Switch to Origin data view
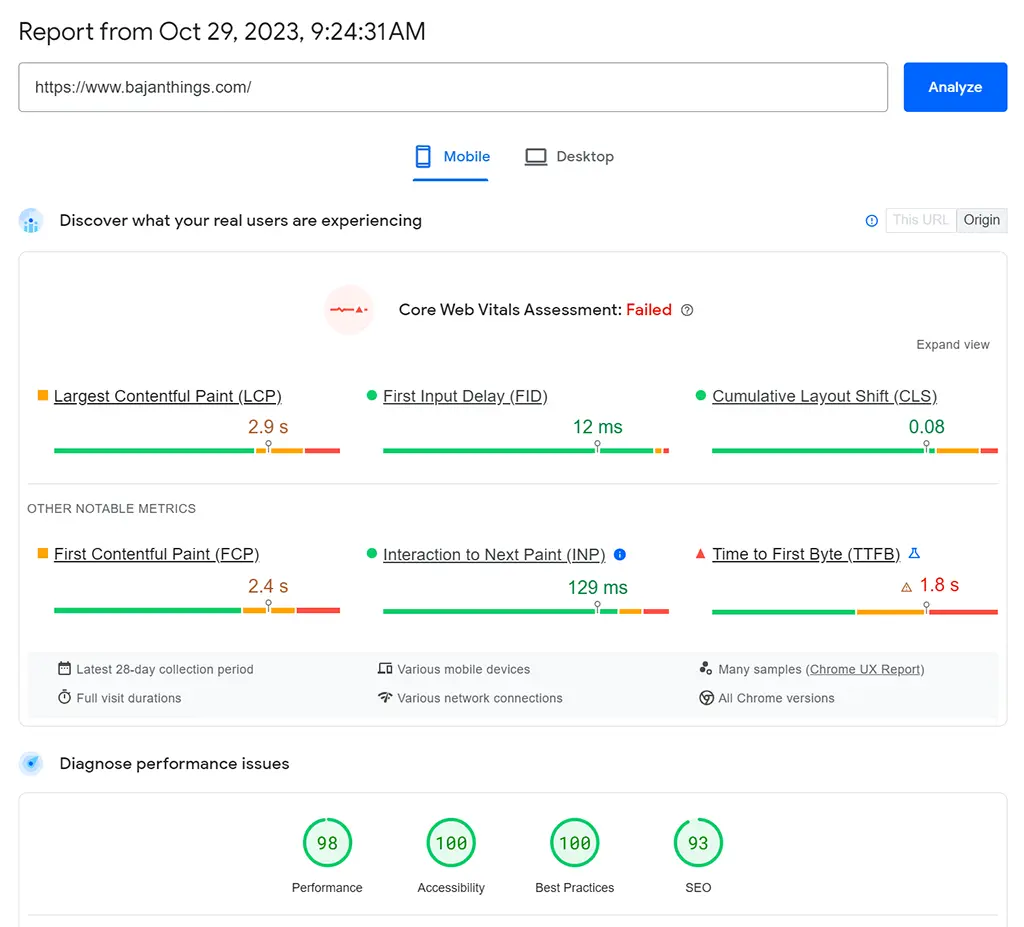Viewport: 1024px width, 927px height. (981, 220)
